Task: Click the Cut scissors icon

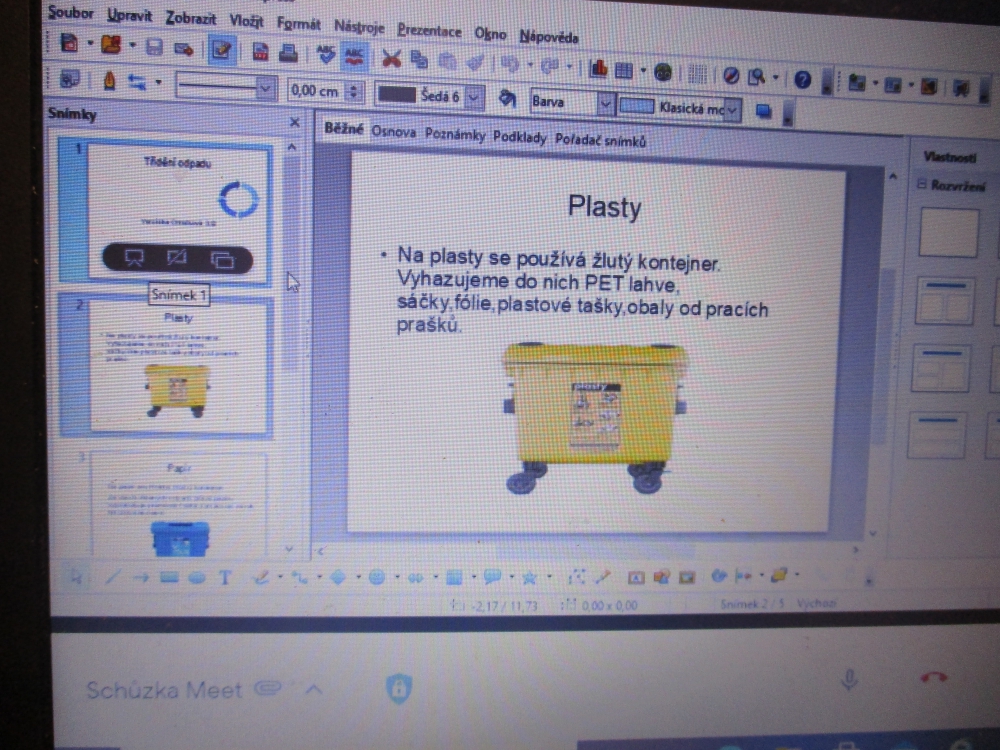Action: [x=391, y=59]
